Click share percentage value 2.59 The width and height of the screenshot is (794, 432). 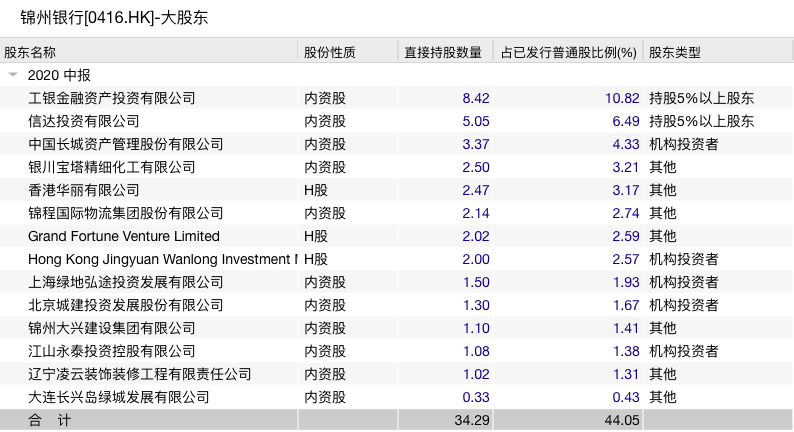pyautogui.click(x=626, y=236)
